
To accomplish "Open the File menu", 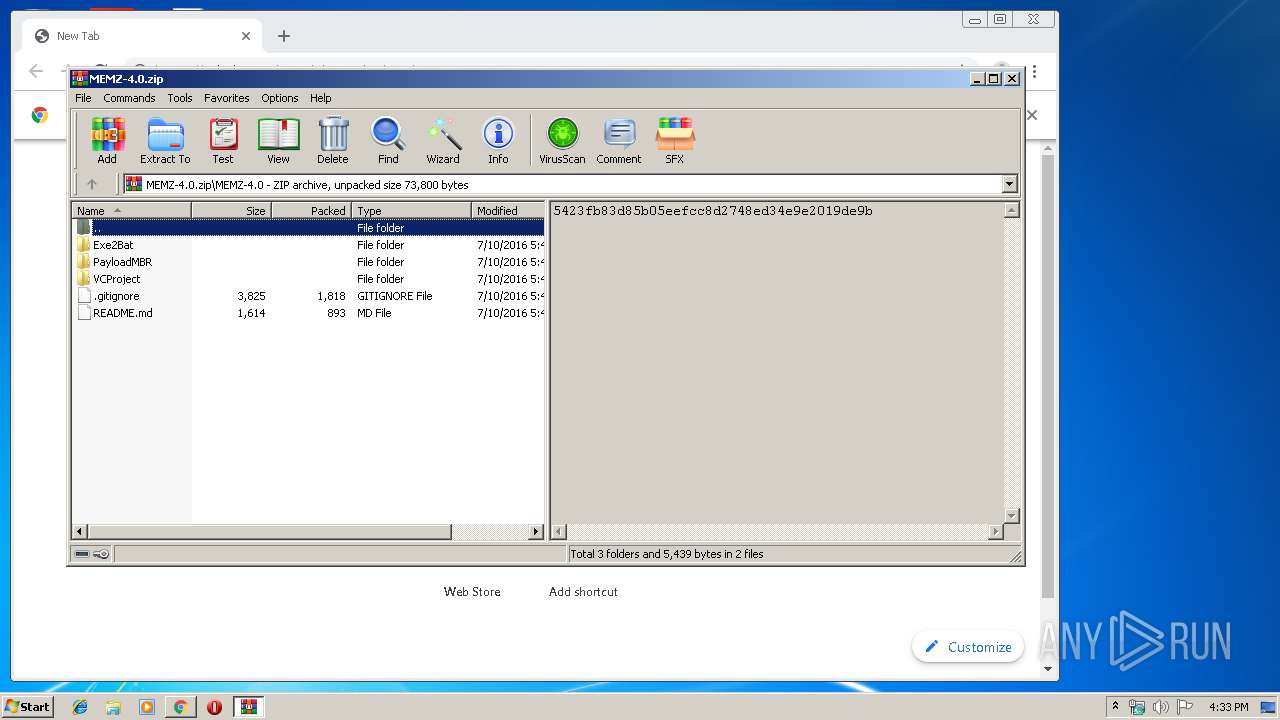I will [83, 98].
